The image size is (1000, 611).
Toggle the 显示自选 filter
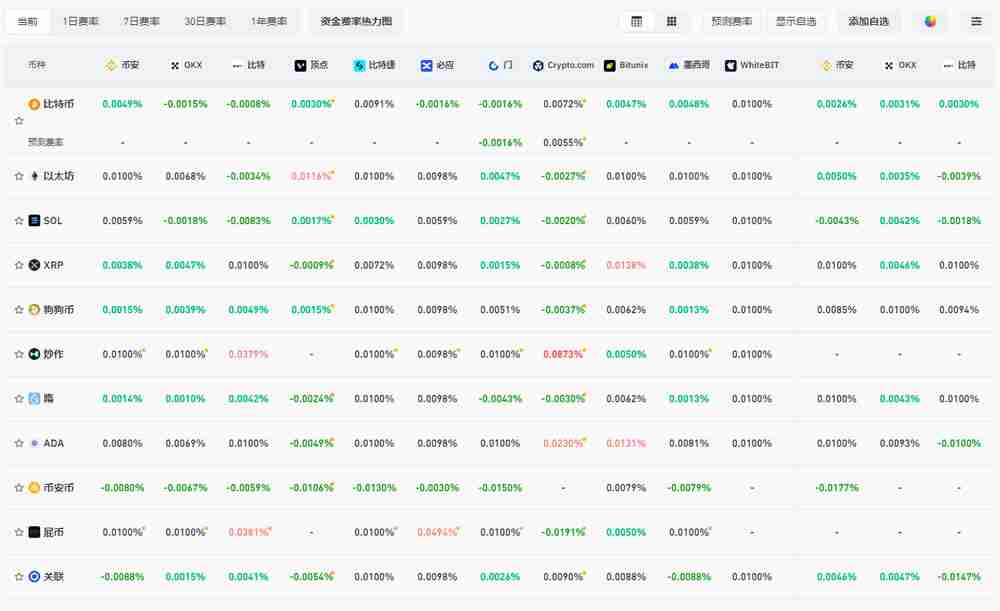796,21
